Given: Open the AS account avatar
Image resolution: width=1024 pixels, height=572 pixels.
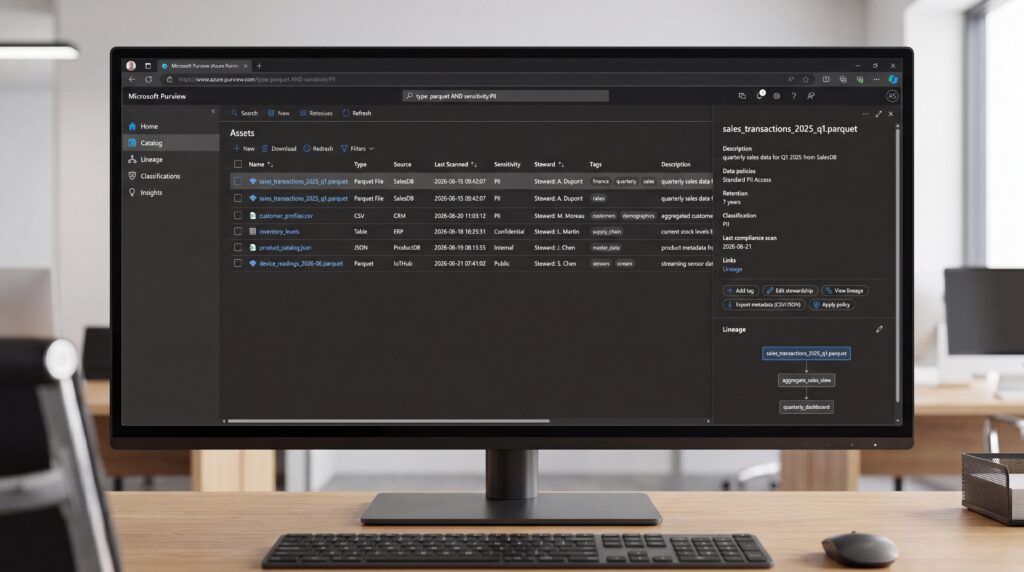Looking at the screenshot, I should tap(891, 96).
